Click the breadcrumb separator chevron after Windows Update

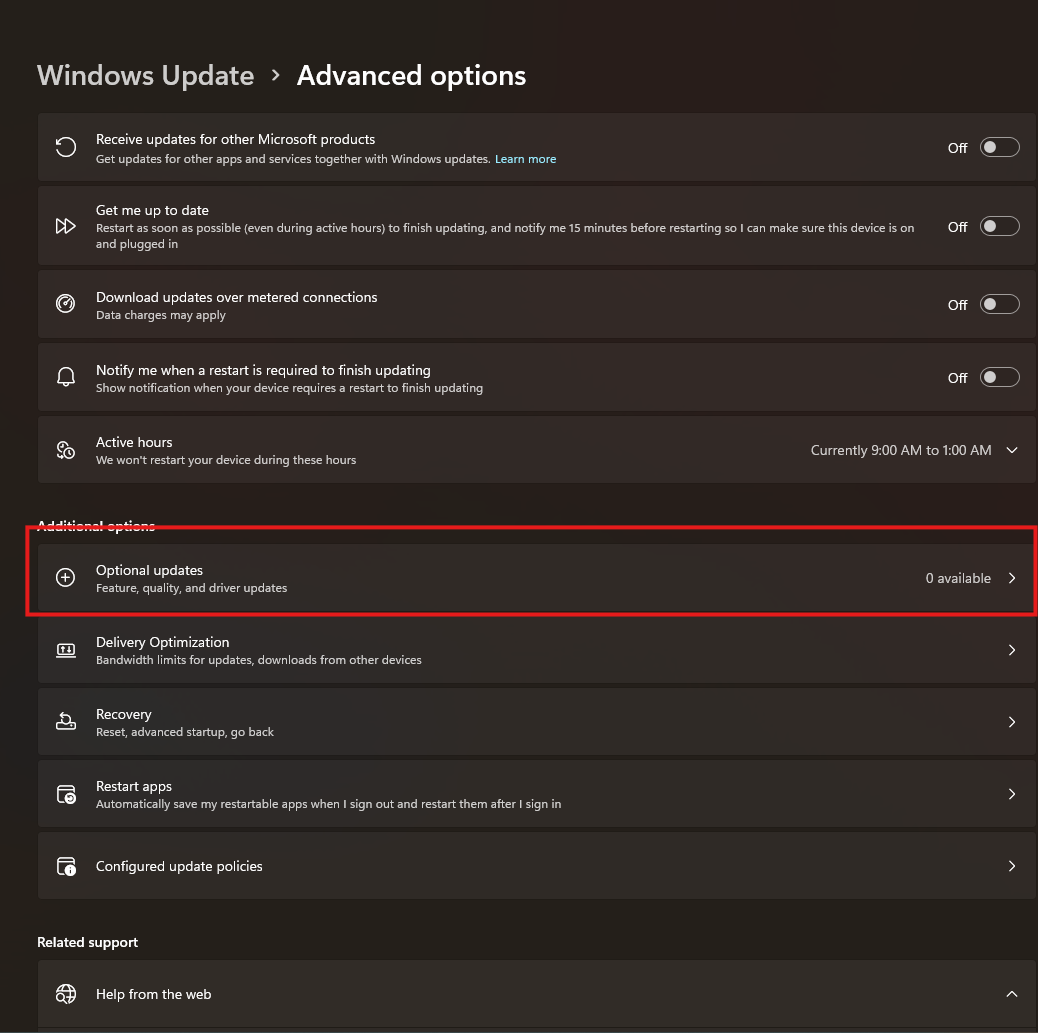(275, 75)
